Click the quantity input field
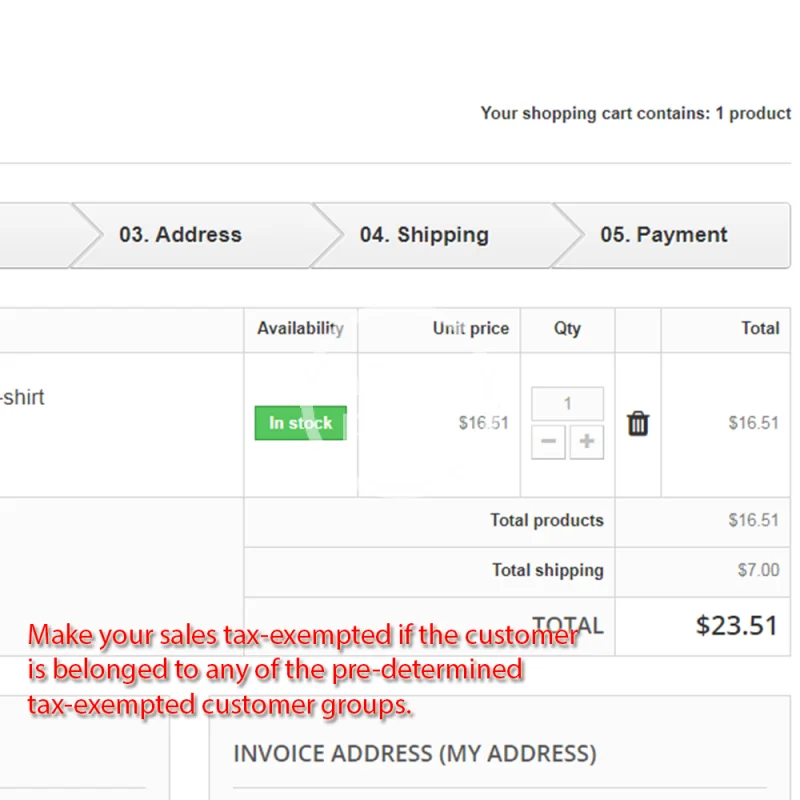 pyautogui.click(x=567, y=404)
